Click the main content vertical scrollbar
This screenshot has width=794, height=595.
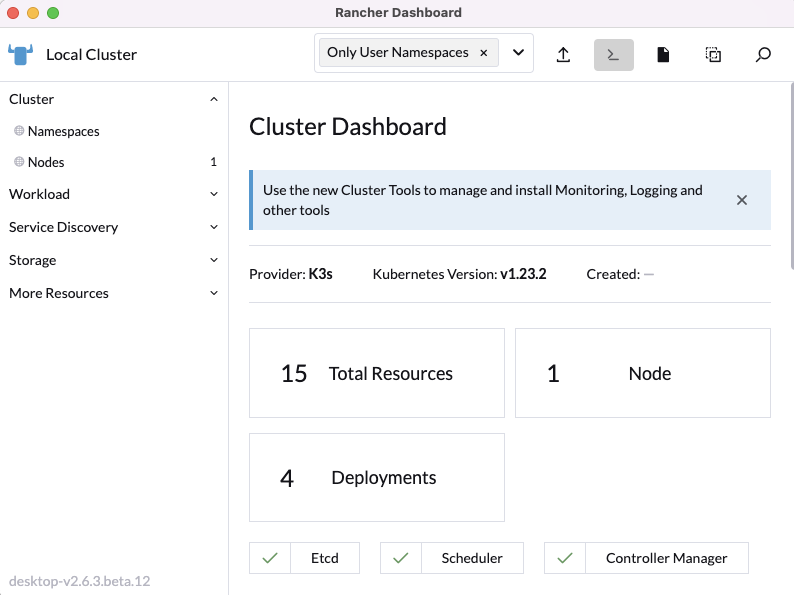pyautogui.click(x=791, y=177)
